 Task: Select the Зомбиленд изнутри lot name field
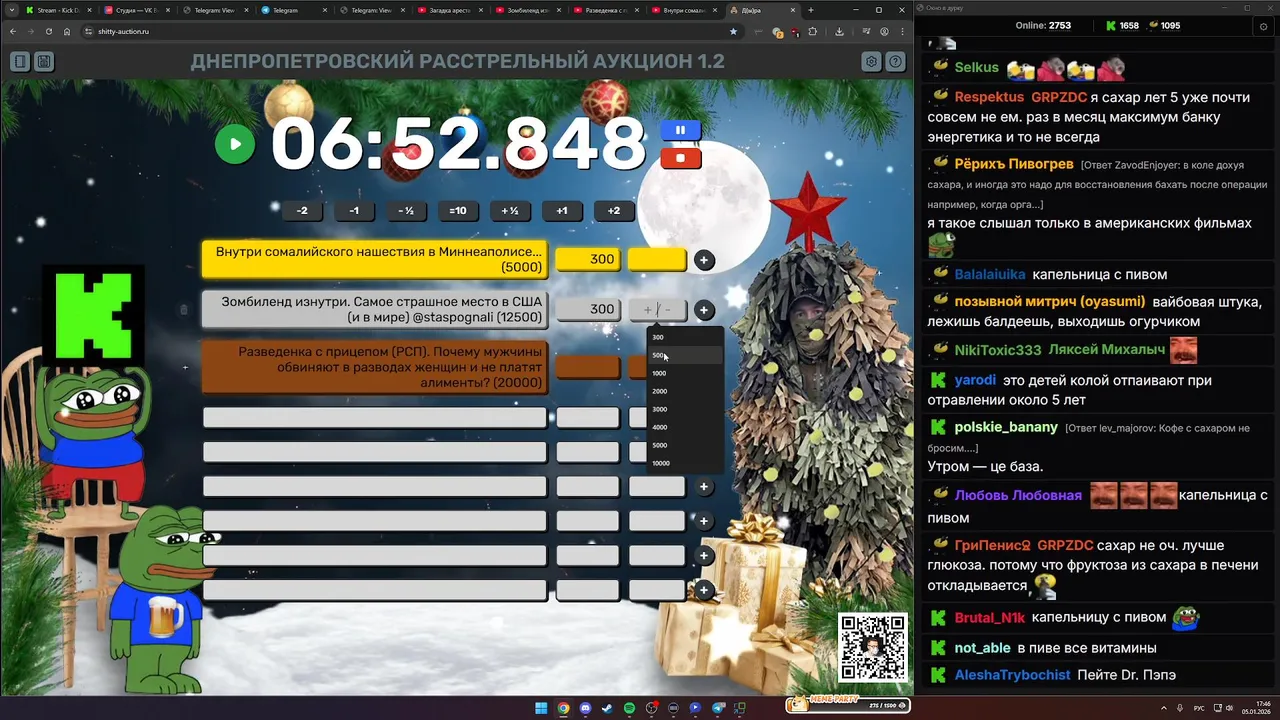(x=374, y=310)
